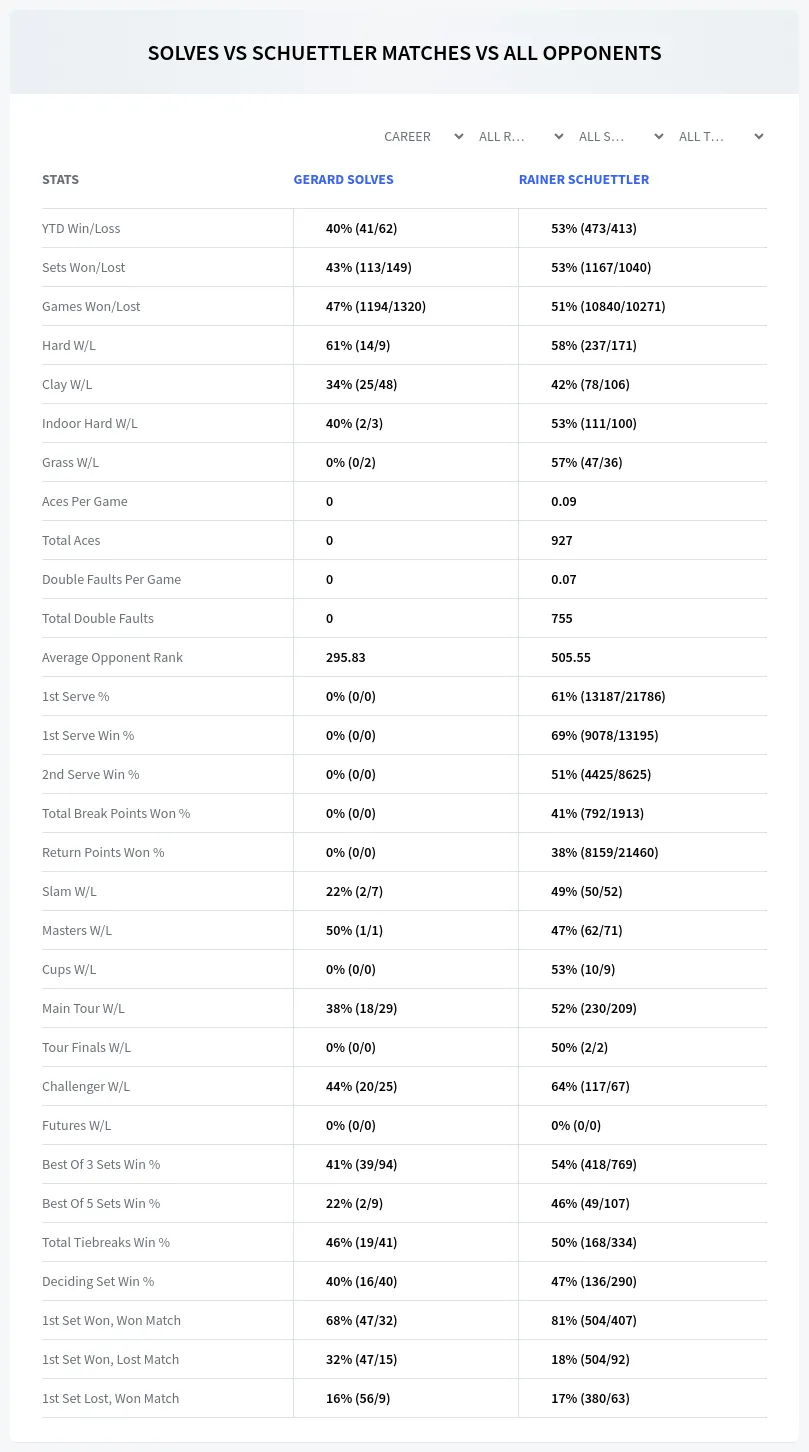This screenshot has width=809, height=1452.
Task: Click the chevron beside ALL S...
Action: [x=658, y=136]
